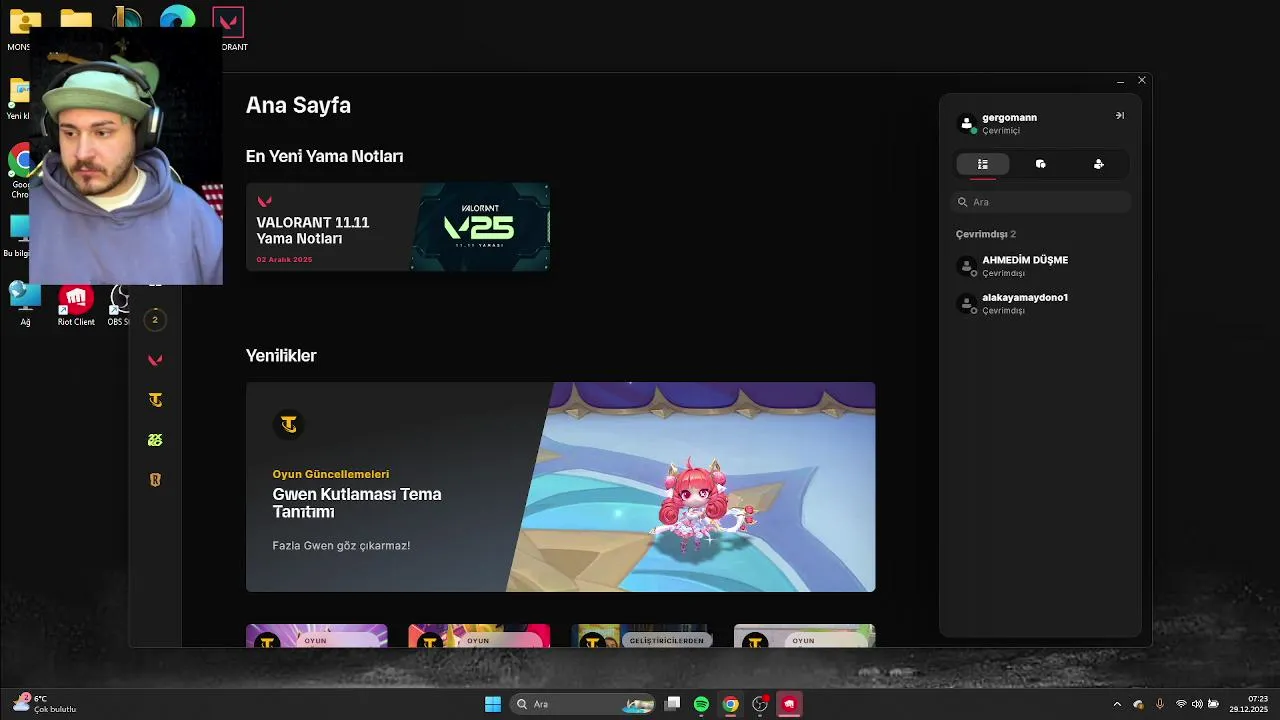This screenshot has width=1280, height=720.
Task: Open Teamfight Tactics from the sidebar
Action: tap(155, 400)
